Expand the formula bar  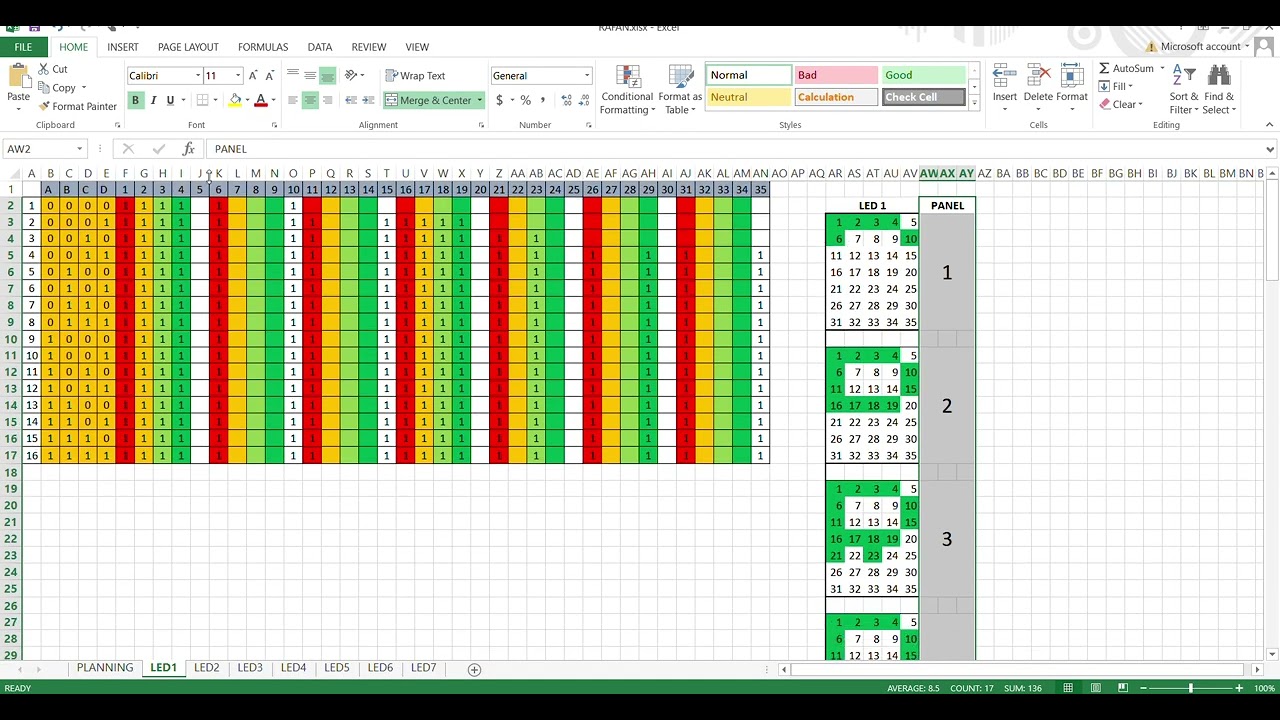pyautogui.click(x=1270, y=149)
